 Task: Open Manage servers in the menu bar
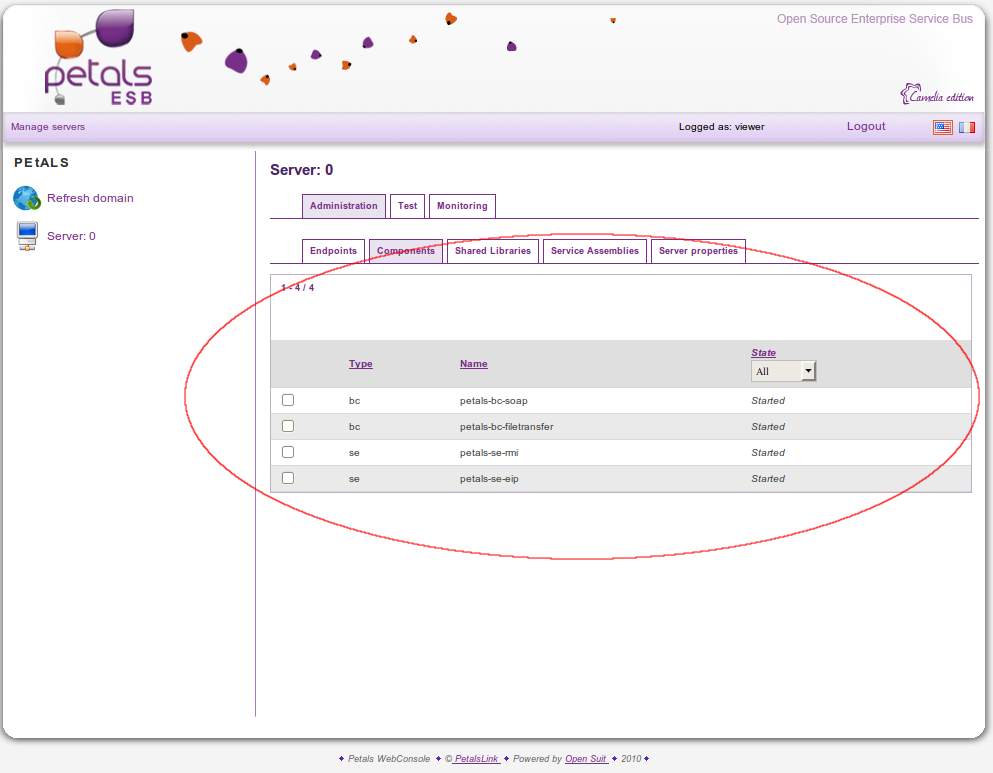point(48,127)
